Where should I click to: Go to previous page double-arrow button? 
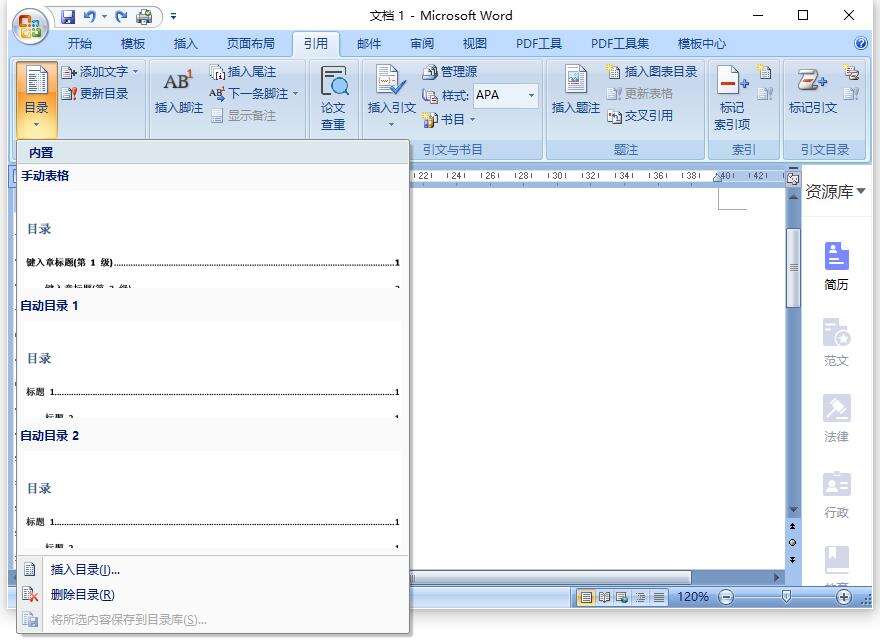pos(793,527)
